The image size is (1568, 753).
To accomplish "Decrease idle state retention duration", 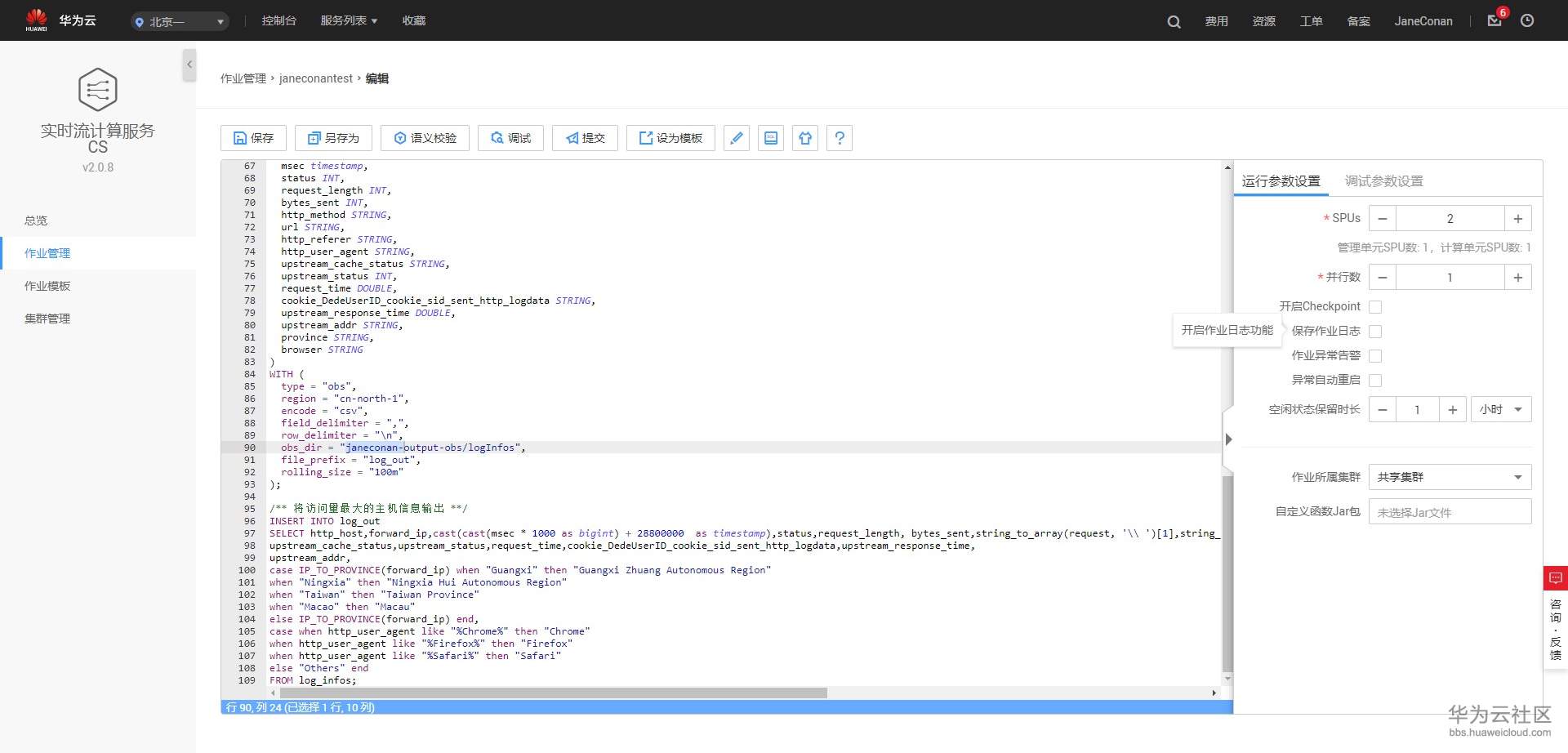I will [x=1383, y=410].
